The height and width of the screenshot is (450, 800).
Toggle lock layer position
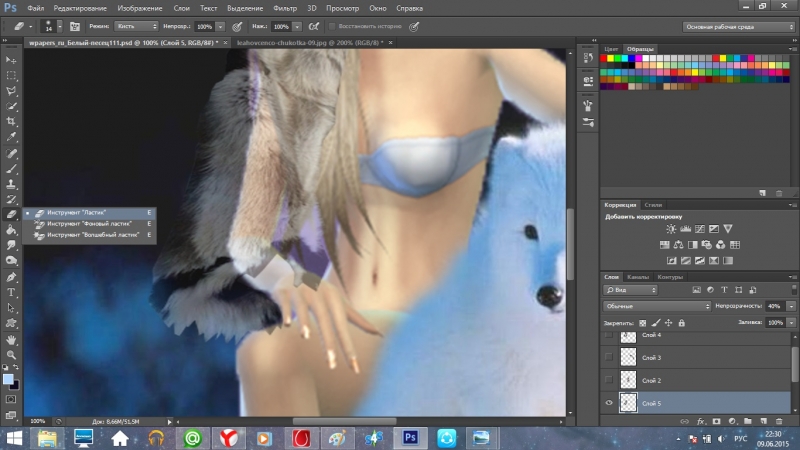click(668, 323)
